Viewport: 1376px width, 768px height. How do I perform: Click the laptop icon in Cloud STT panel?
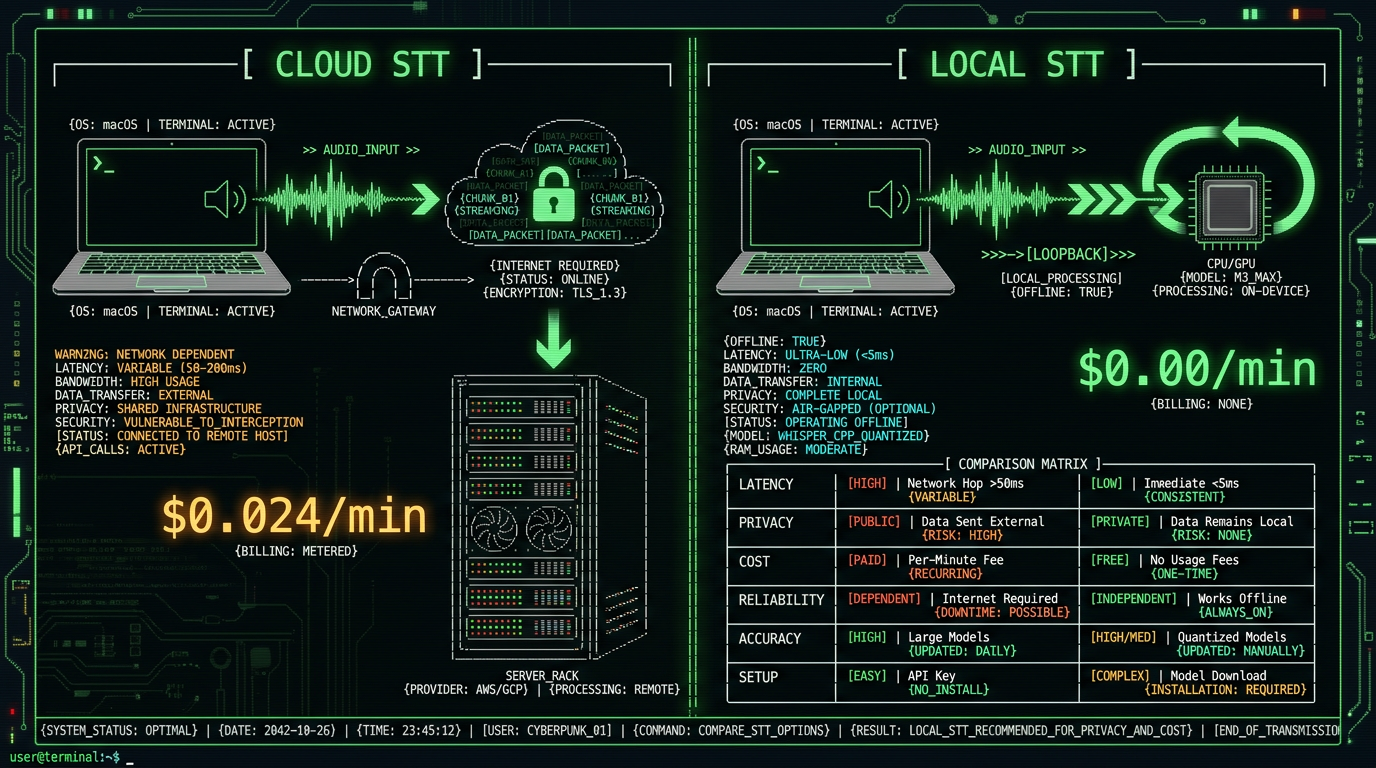(171, 216)
